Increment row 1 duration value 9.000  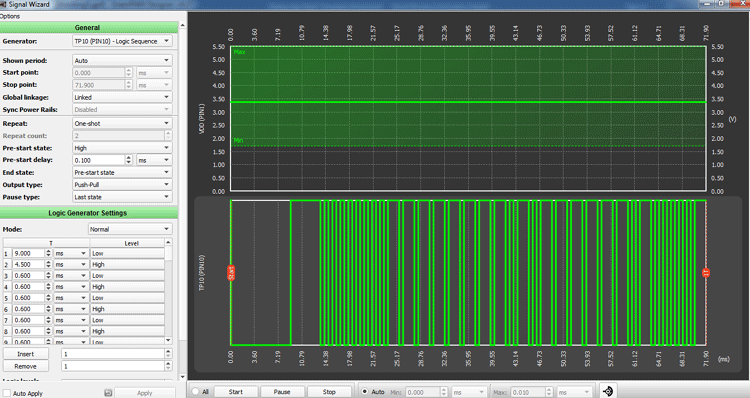[48, 251]
